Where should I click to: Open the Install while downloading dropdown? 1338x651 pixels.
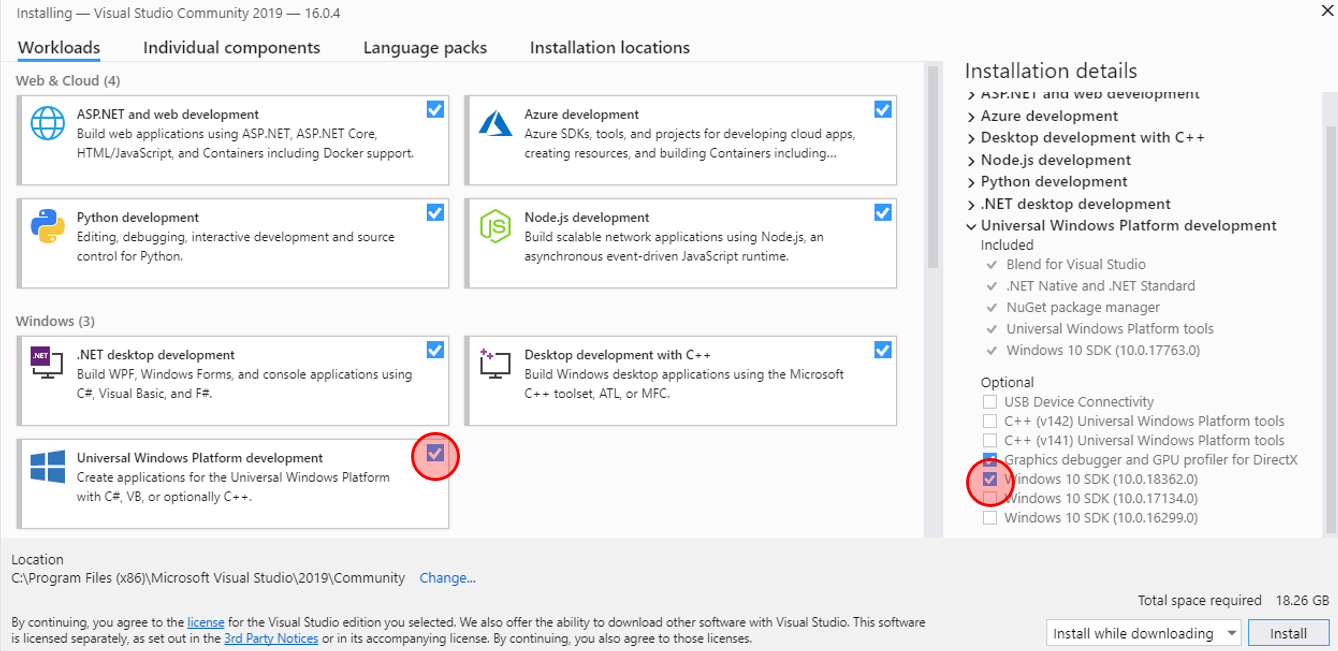coord(1143,633)
